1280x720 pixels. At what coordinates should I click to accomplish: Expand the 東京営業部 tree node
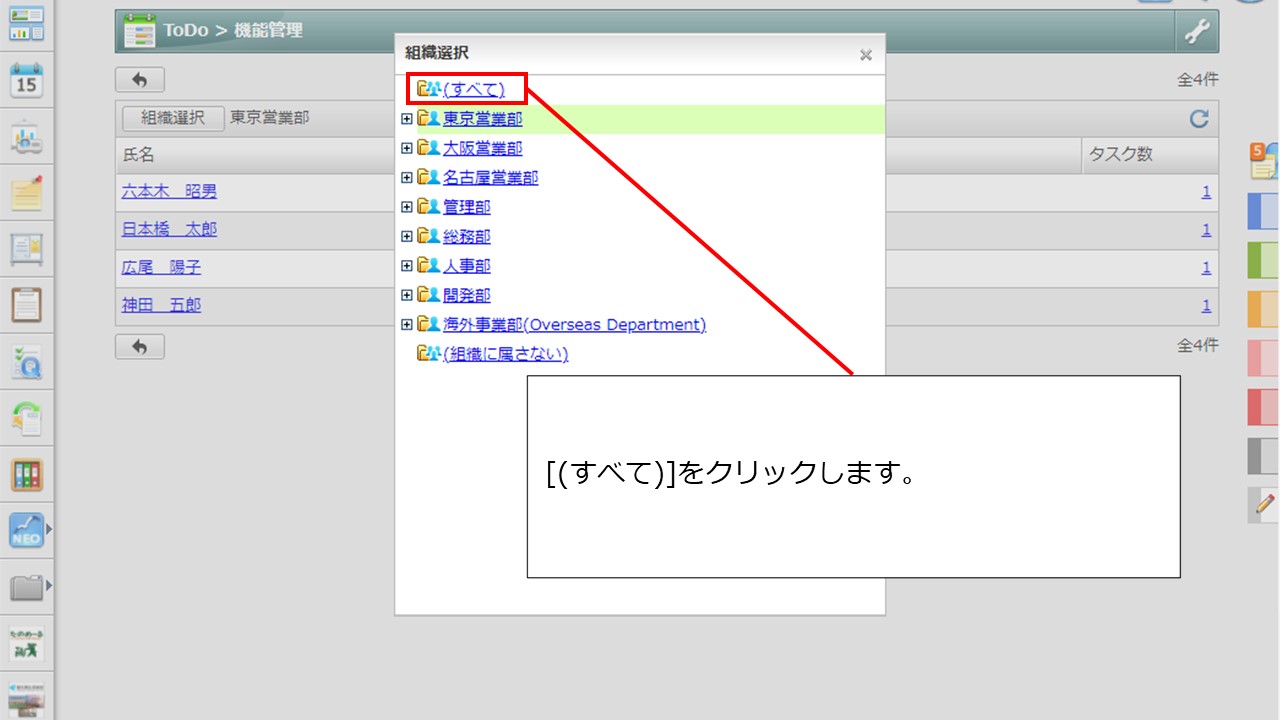click(x=406, y=119)
